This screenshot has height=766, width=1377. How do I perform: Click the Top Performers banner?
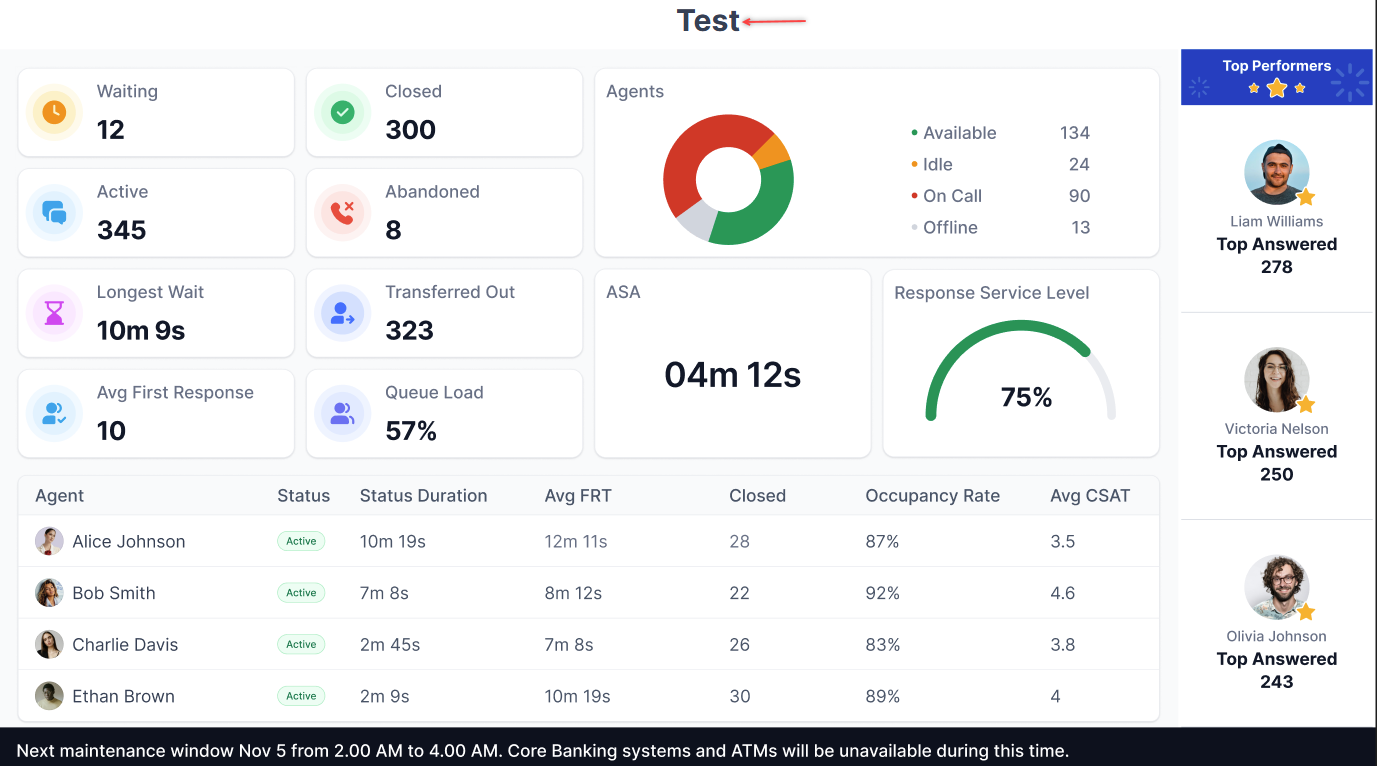1277,77
